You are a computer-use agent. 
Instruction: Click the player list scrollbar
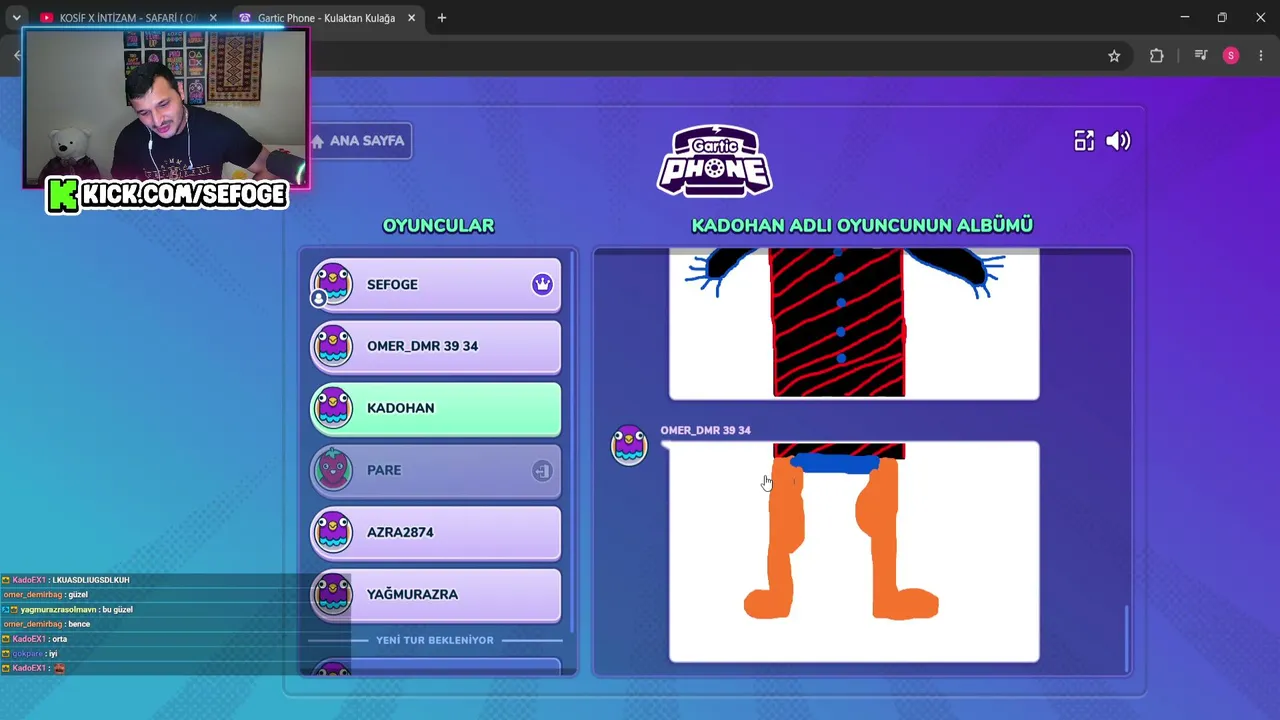[x=572, y=440]
